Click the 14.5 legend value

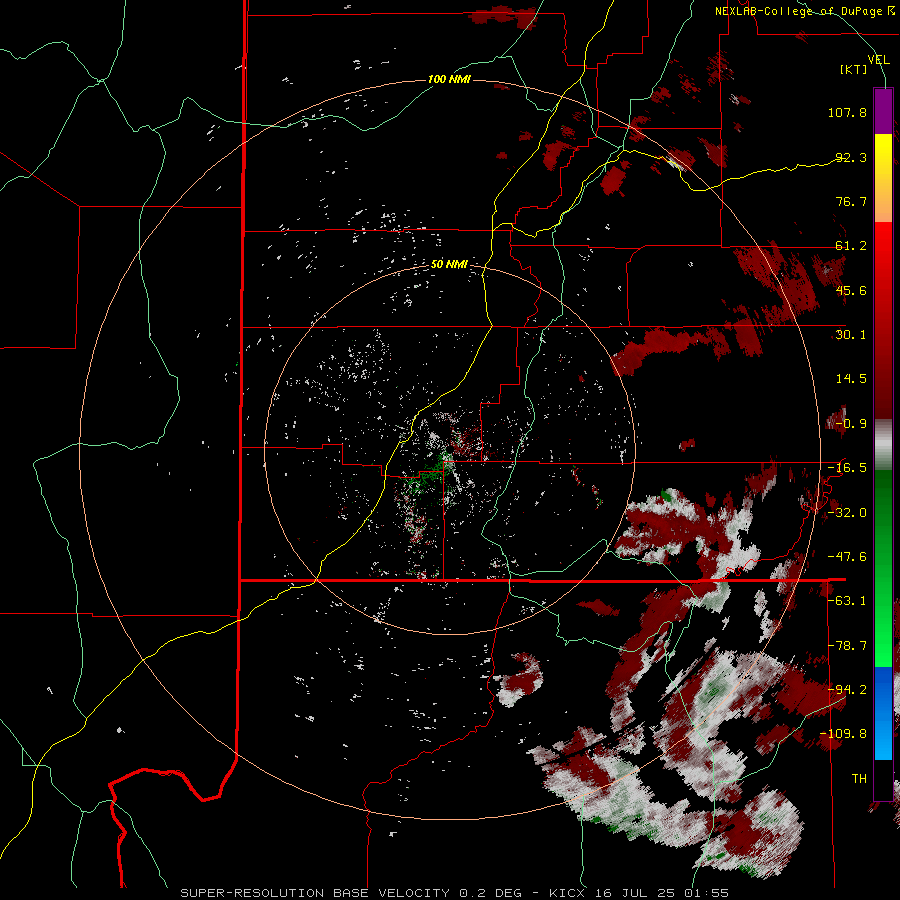[851, 379]
